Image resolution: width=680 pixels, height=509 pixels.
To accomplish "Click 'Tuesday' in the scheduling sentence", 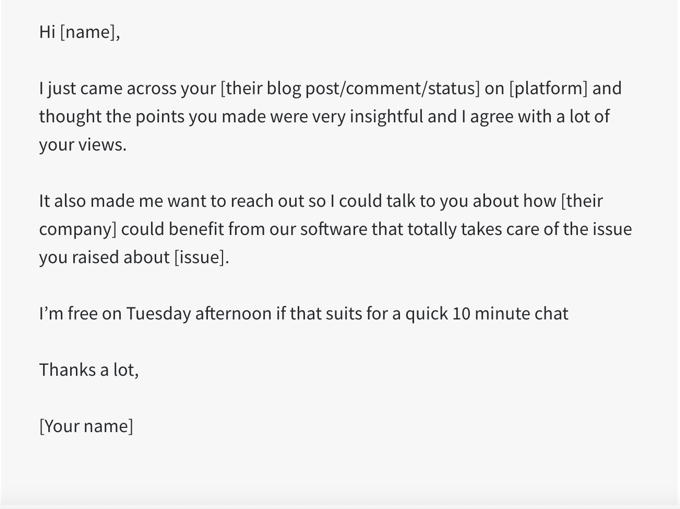I will 158,313.
